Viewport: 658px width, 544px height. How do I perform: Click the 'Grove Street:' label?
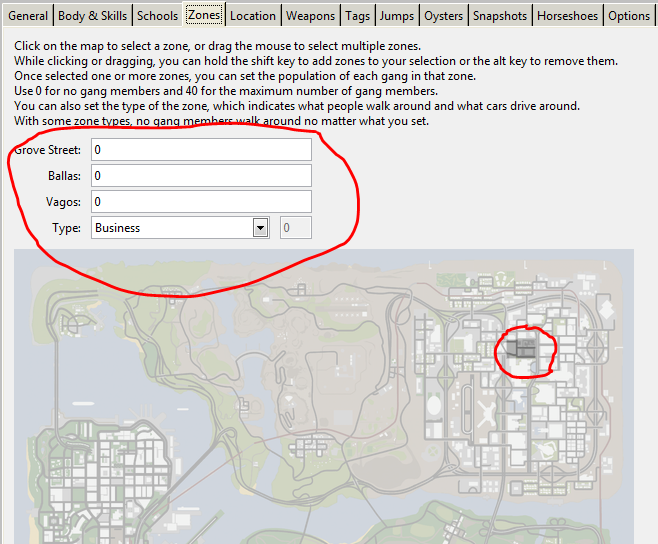[x=47, y=150]
